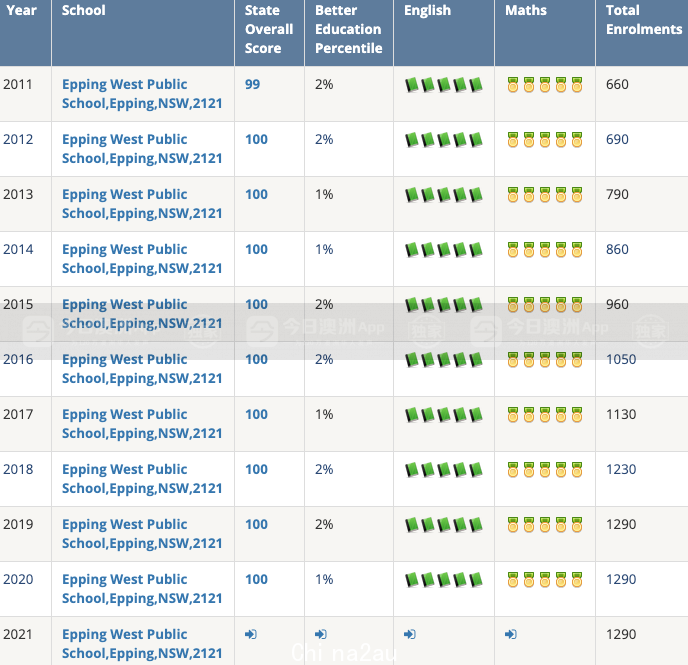Open Epping West Public School link for 2021
Image resolution: width=688 pixels, height=665 pixels.
[x=142, y=644]
